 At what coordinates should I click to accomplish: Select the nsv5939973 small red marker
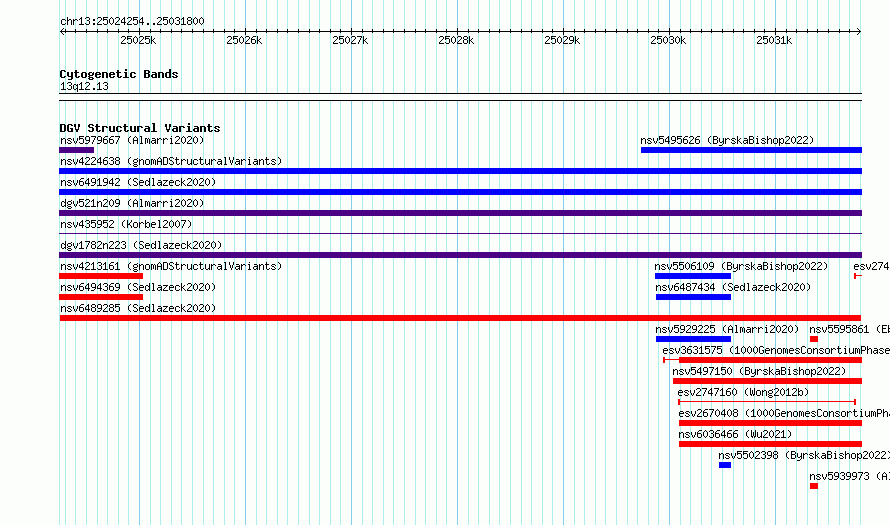814,486
